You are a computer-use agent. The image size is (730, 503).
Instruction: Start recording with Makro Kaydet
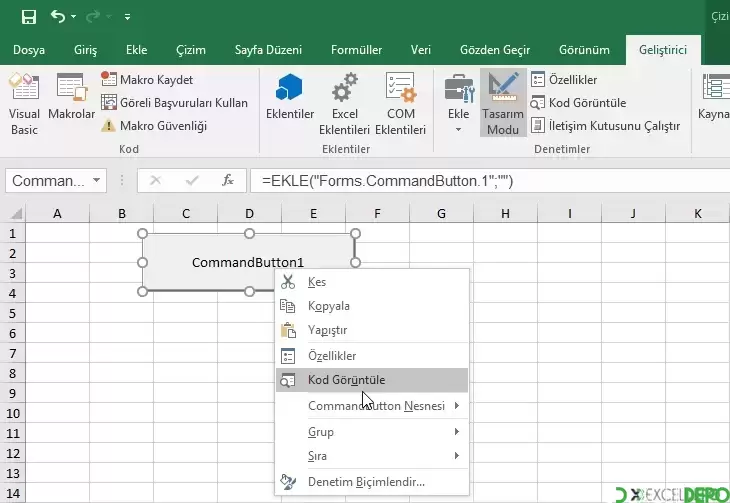pos(147,80)
